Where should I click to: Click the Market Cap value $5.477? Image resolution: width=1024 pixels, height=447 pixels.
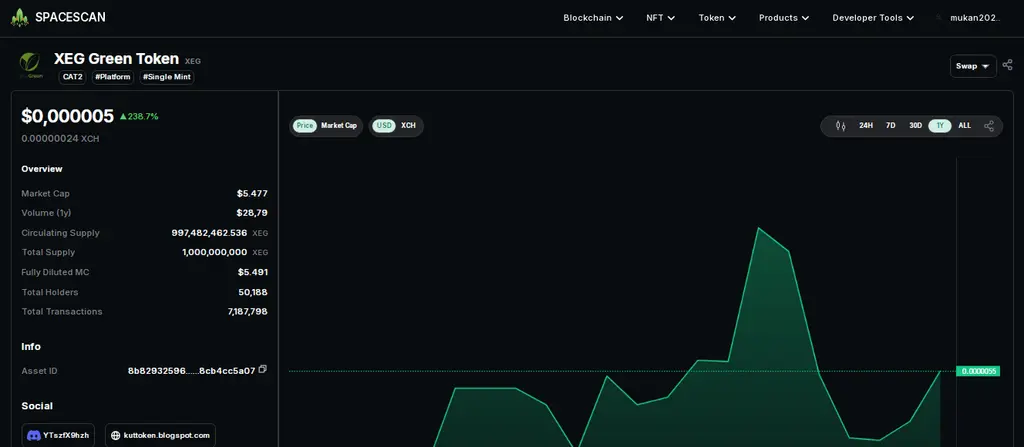pyautogui.click(x=252, y=193)
